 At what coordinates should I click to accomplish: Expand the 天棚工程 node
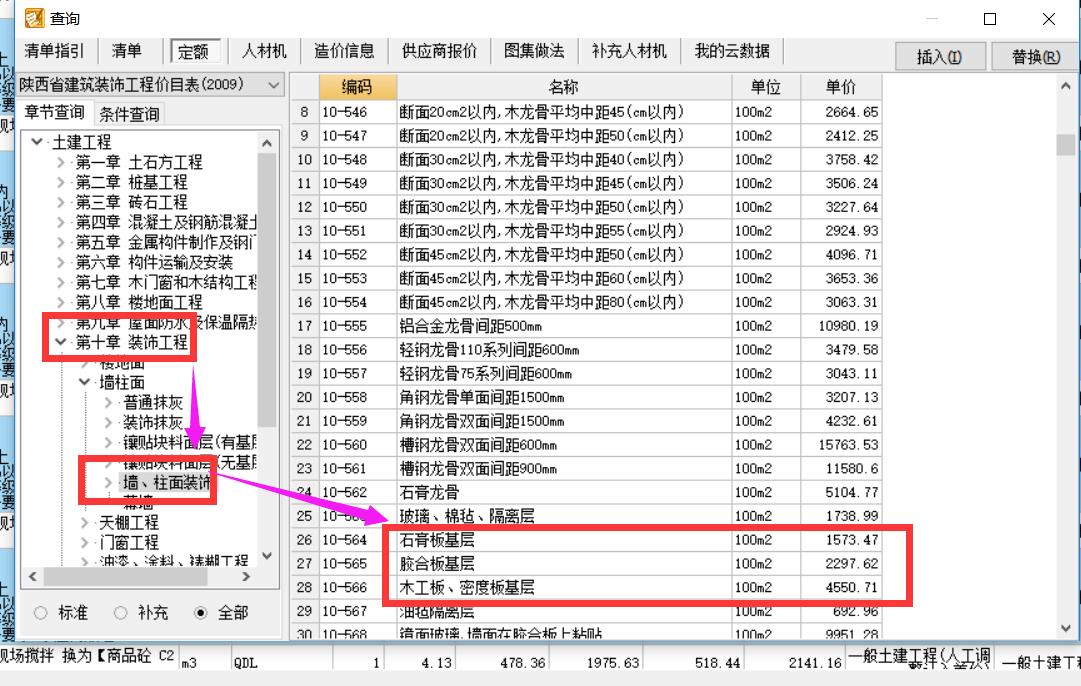click(85, 523)
